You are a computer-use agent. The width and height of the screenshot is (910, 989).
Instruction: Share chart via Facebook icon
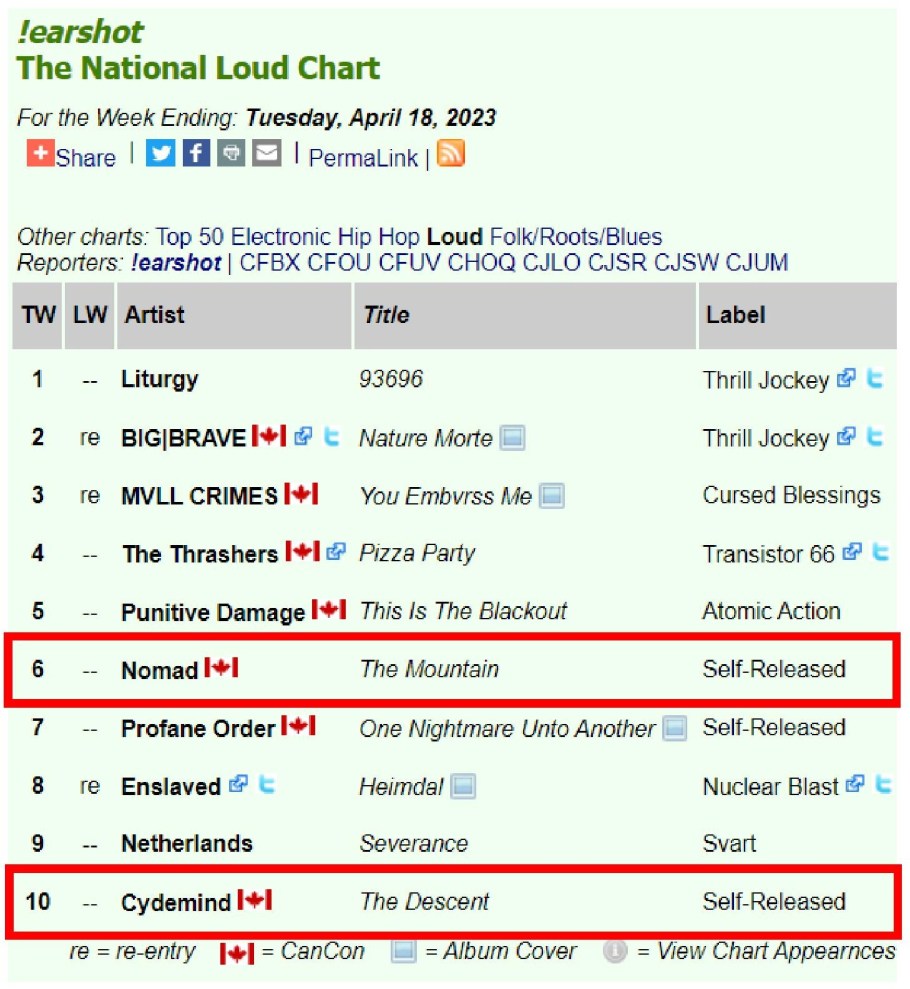196,154
